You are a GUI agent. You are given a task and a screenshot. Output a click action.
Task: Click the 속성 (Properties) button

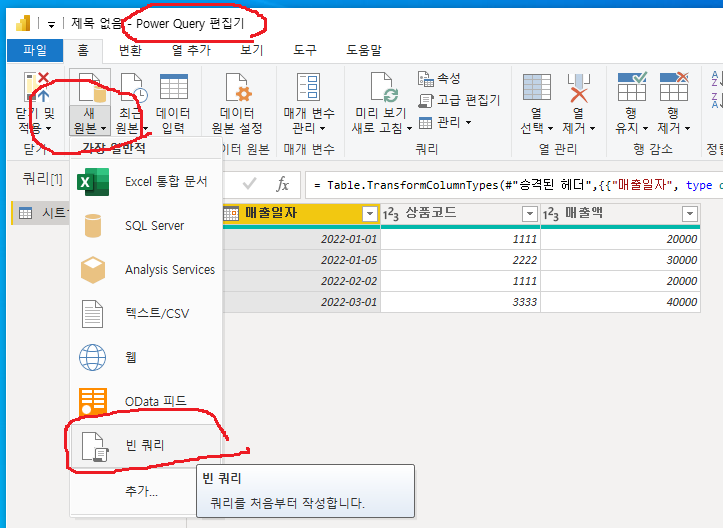pyautogui.click(x=439, y=78)
